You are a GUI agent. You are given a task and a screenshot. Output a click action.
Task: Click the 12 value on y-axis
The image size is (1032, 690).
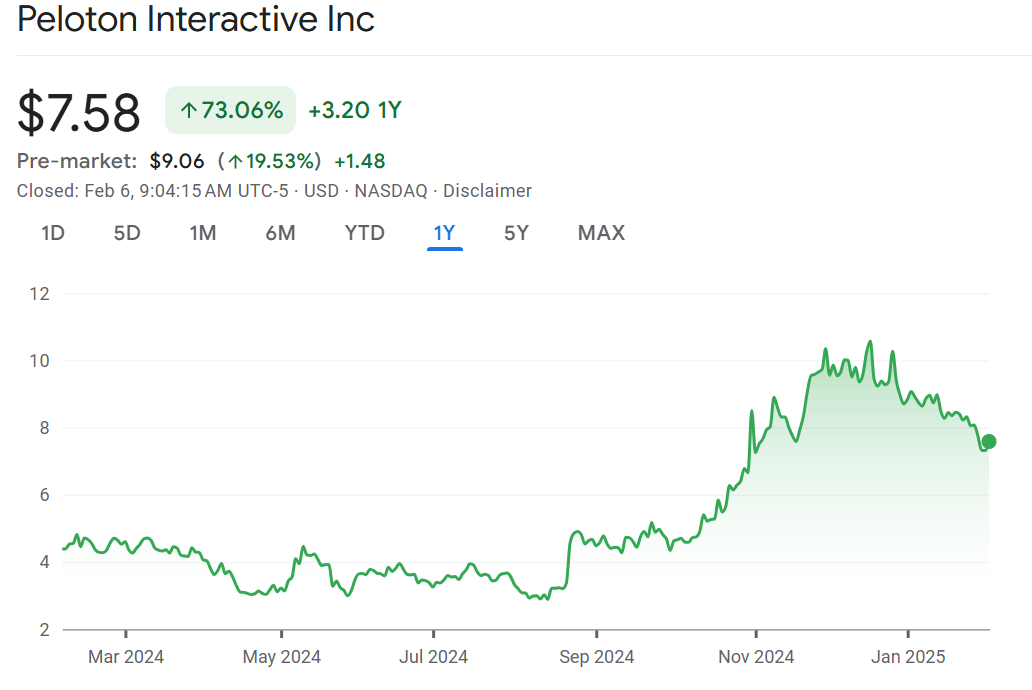point(40,294)
